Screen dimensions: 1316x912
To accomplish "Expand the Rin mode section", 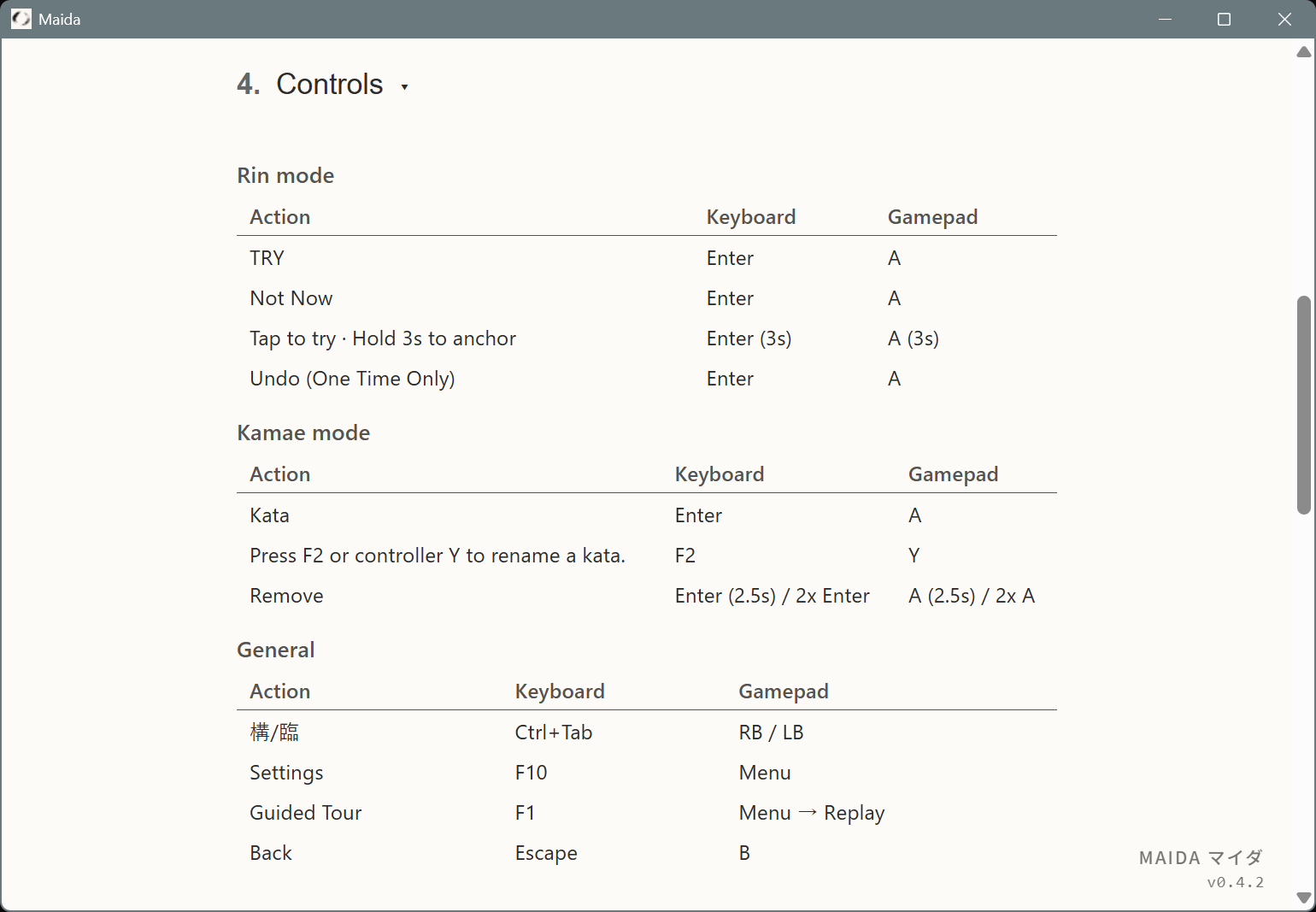I will pyautogui.click(x=285, y=175).
